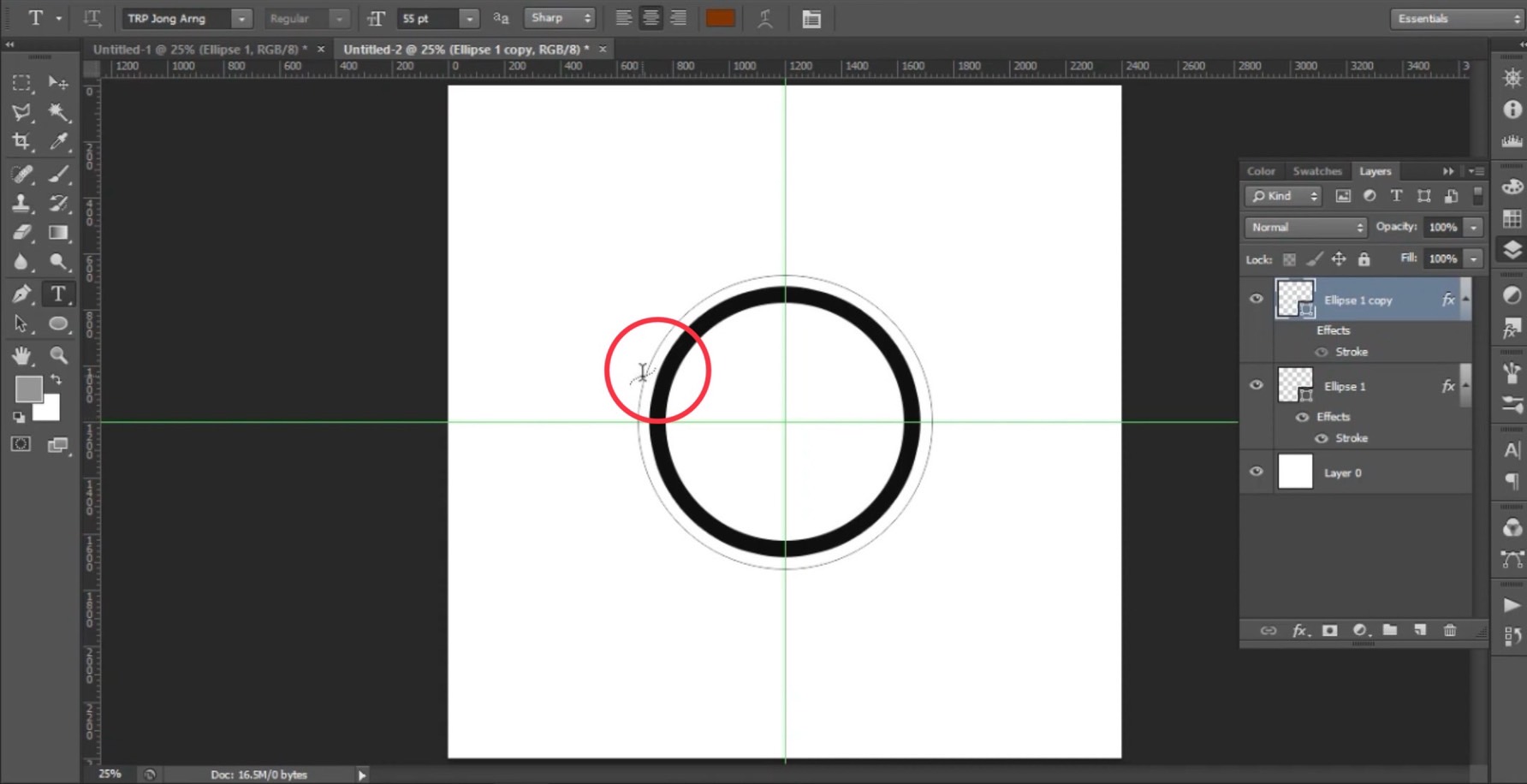The image size is (1527, 784).
Task: Hide the Layer 0 layer
Action: pyautogui.click(x=1257, y=472)
